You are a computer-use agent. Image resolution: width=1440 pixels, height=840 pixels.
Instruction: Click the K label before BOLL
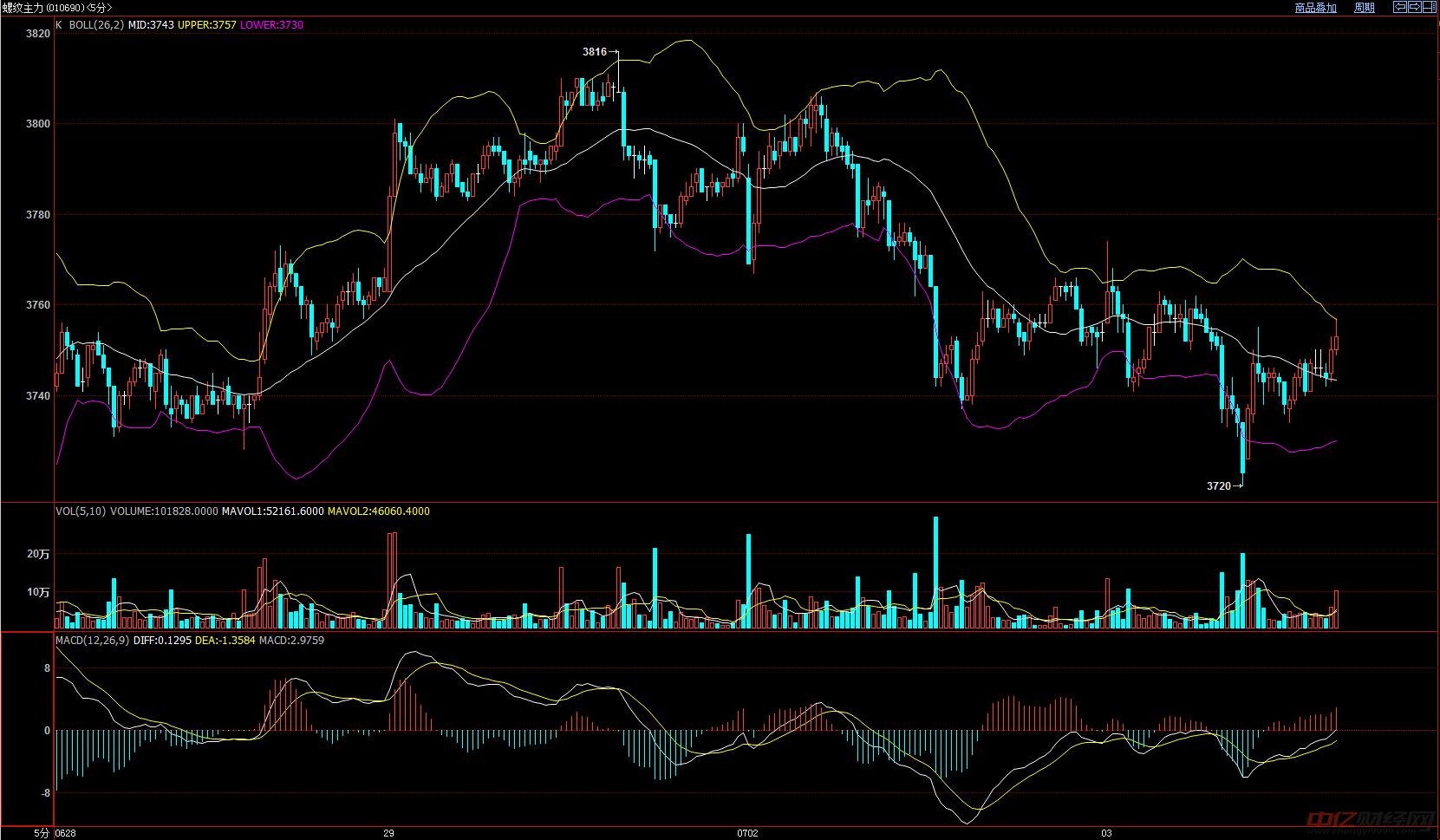[x=59, y=25]
